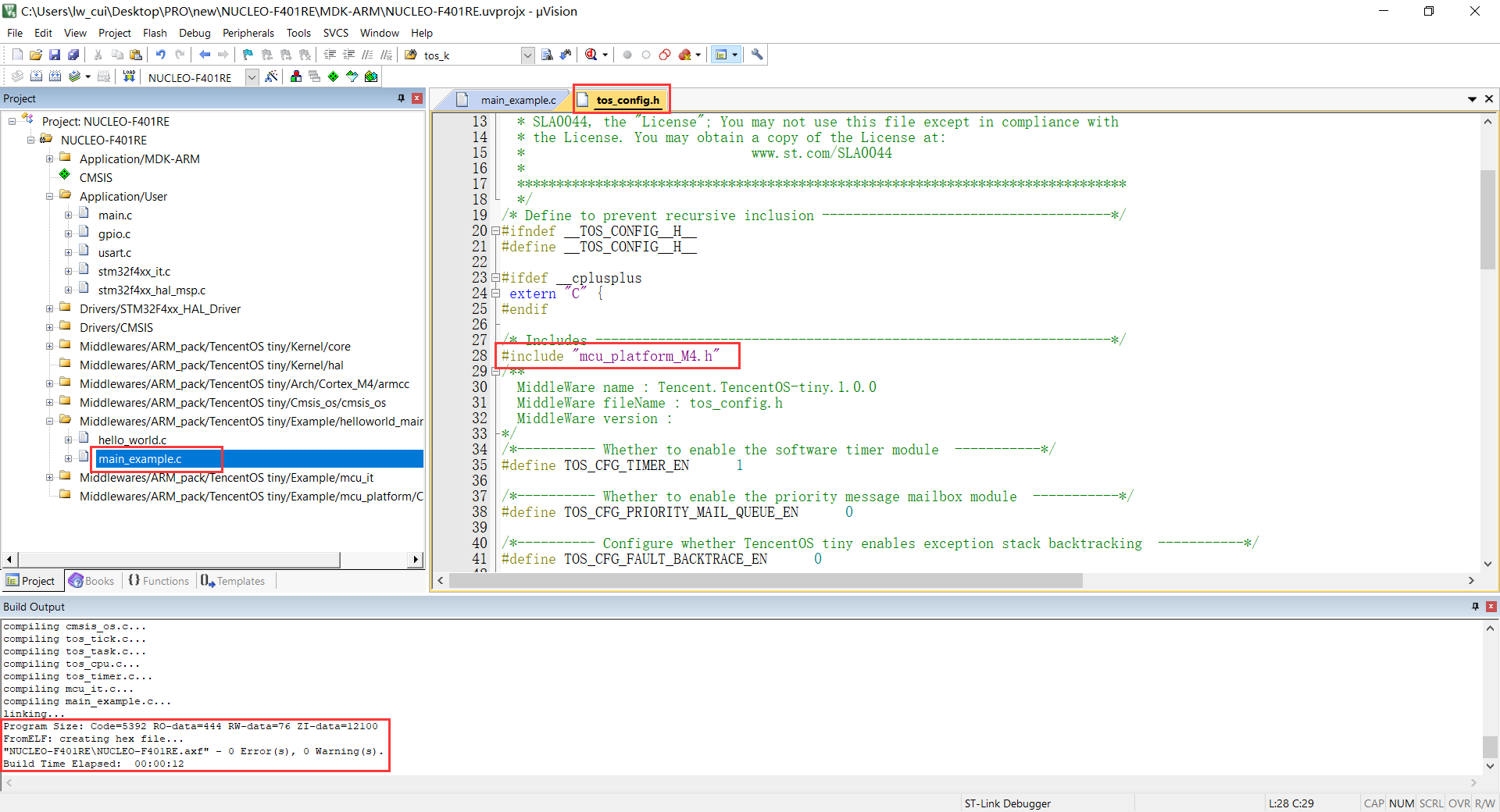Open the batch build dropdown arrow
Image resolution: width=1500 pixels, height=812 pixels.
87,77
